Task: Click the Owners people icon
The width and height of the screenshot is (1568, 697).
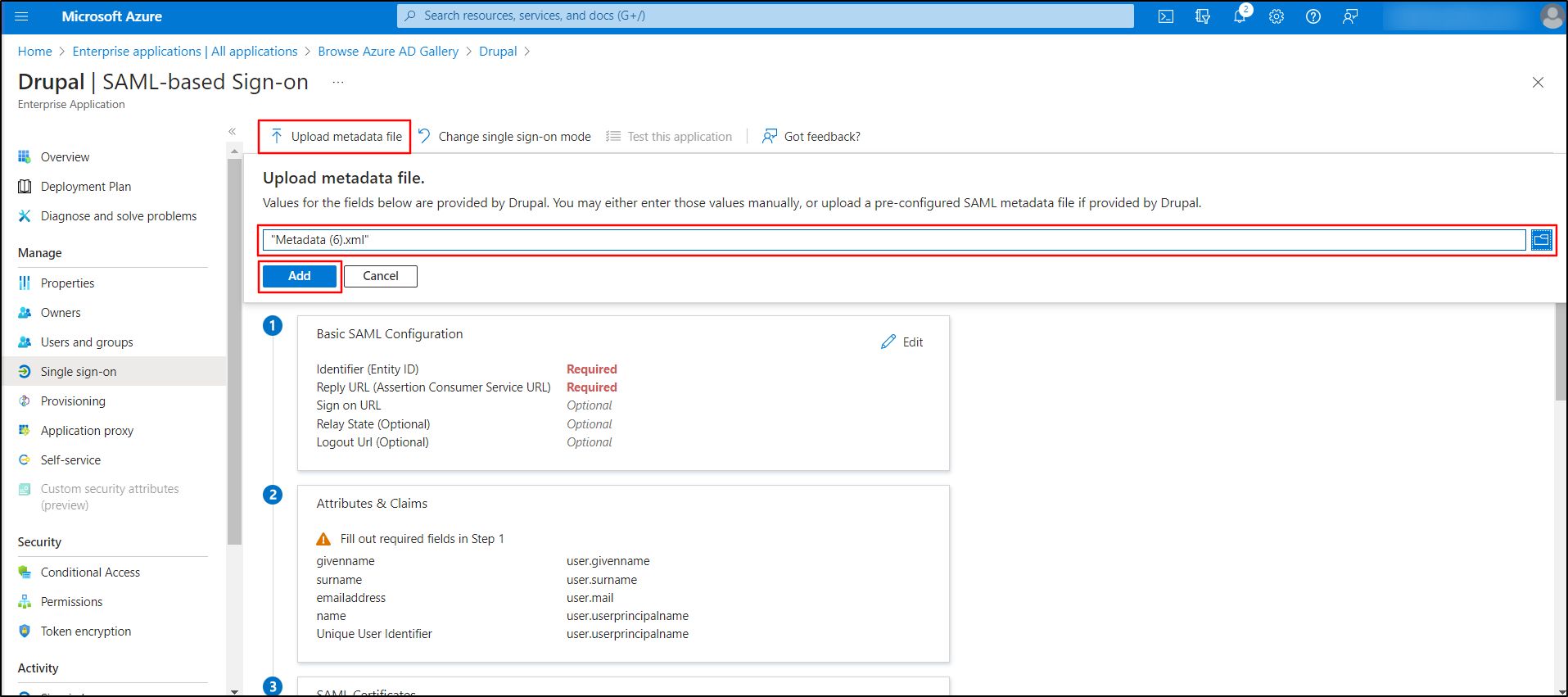Action: [x=25, y=313]
